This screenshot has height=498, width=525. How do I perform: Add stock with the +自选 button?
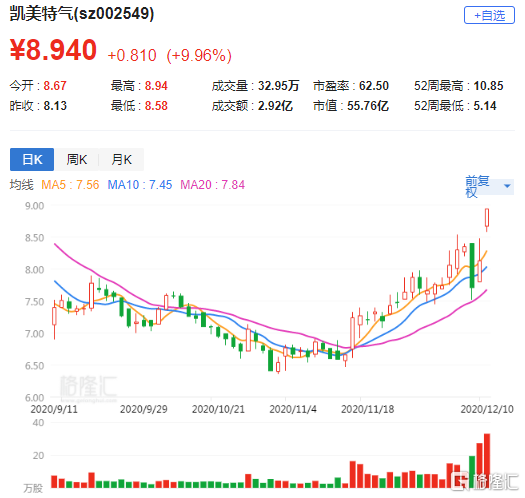click(x=489, y=15)
